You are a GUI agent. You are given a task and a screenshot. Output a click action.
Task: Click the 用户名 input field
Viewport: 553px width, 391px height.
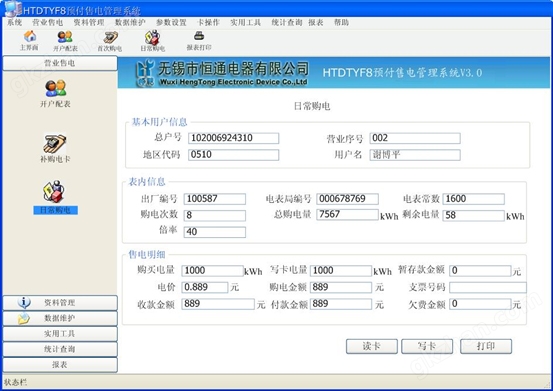pos(415,155)
